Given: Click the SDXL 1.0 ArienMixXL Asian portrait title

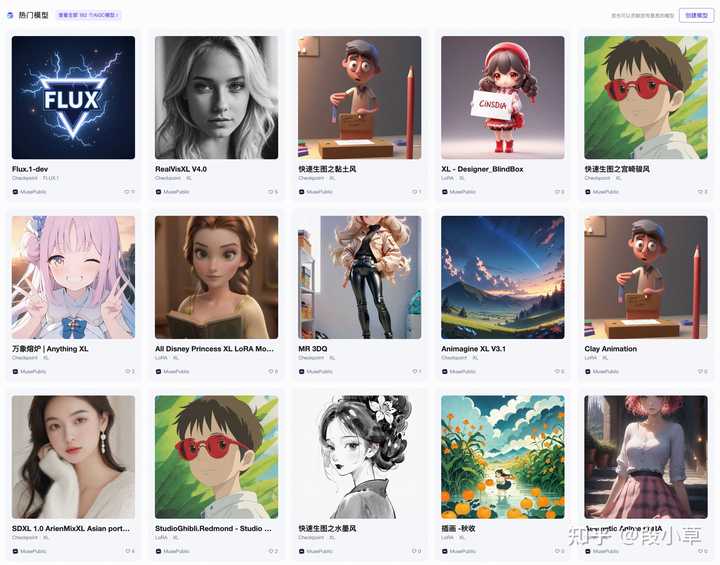Looking at the screenshot, I should 71,529.
